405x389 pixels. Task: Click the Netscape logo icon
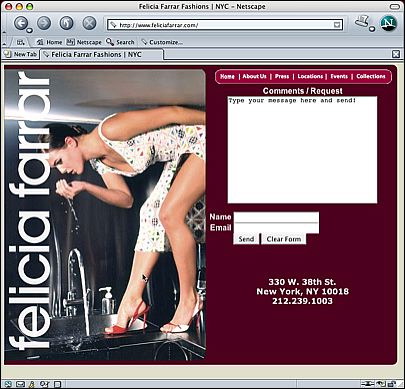(388, 23)
